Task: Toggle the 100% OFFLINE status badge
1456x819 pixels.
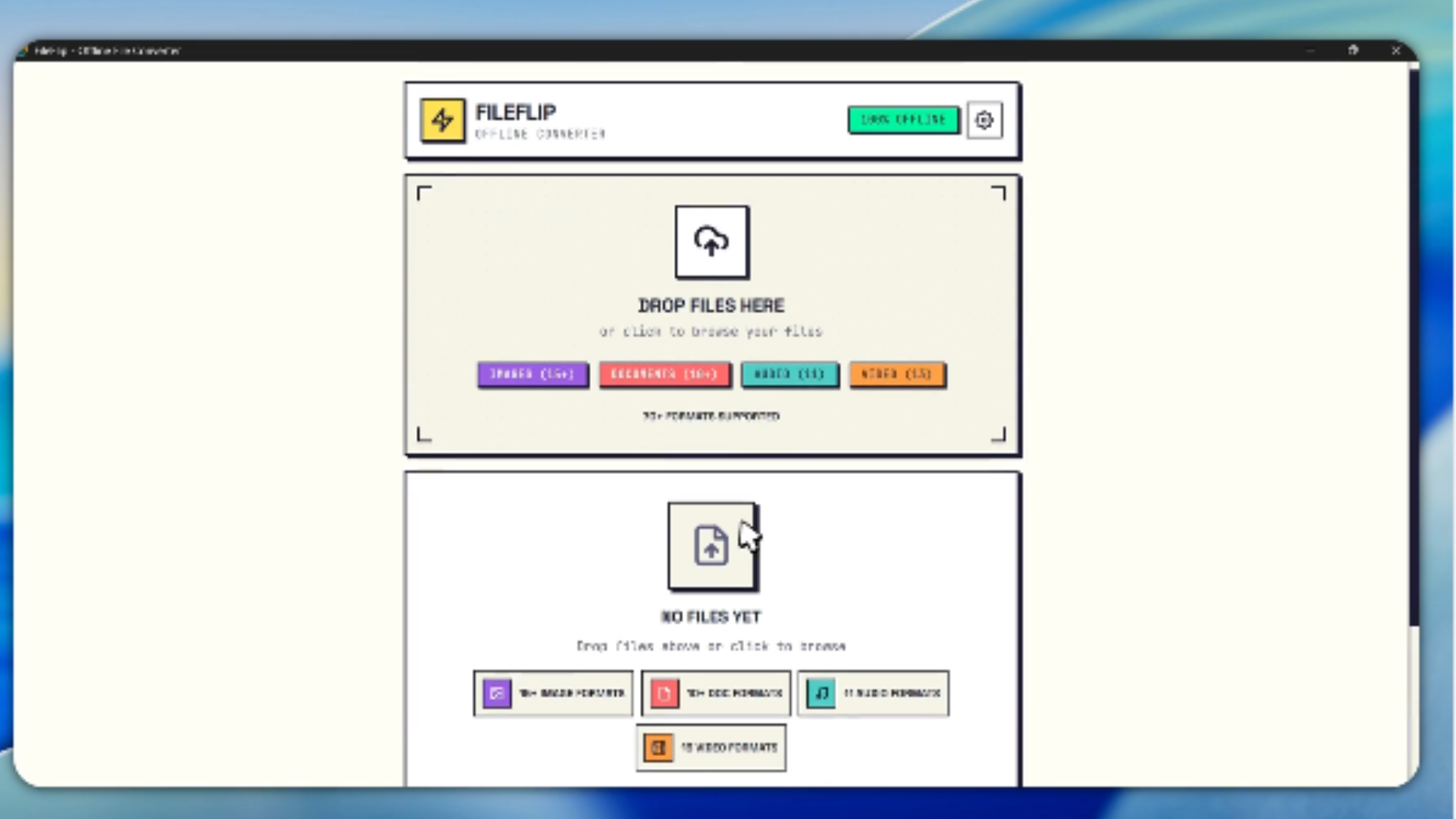Action: click(902, 120)
